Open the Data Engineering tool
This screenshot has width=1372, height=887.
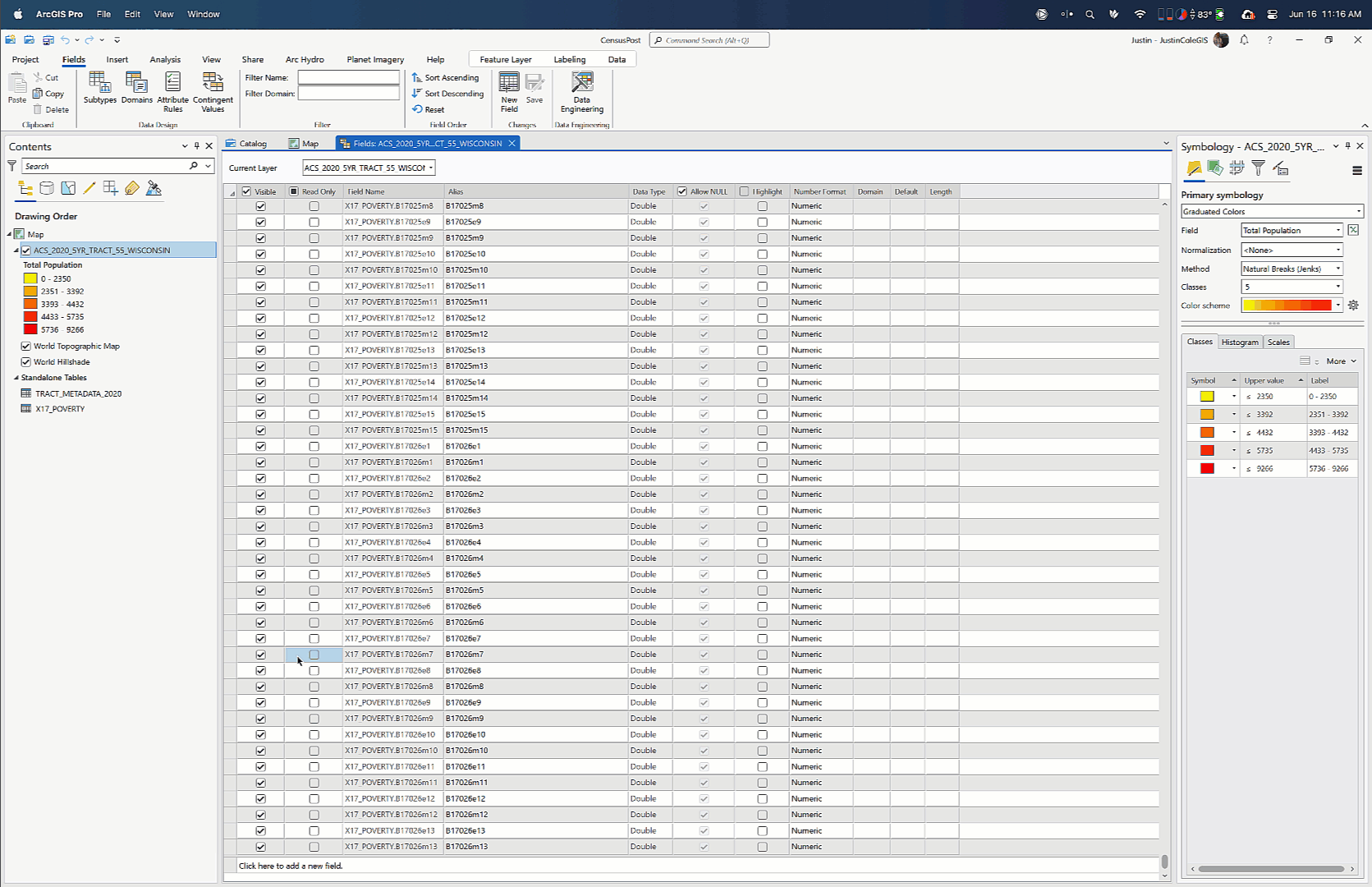[581, 89]
